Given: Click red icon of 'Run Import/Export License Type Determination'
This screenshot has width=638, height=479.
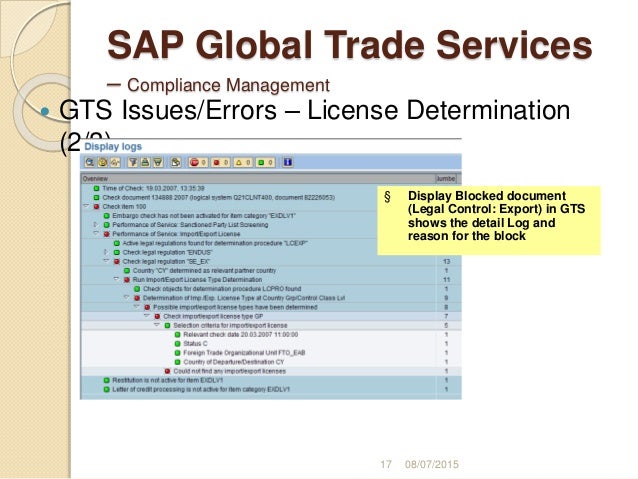Looking at the screenshot, I should (127, 280).
